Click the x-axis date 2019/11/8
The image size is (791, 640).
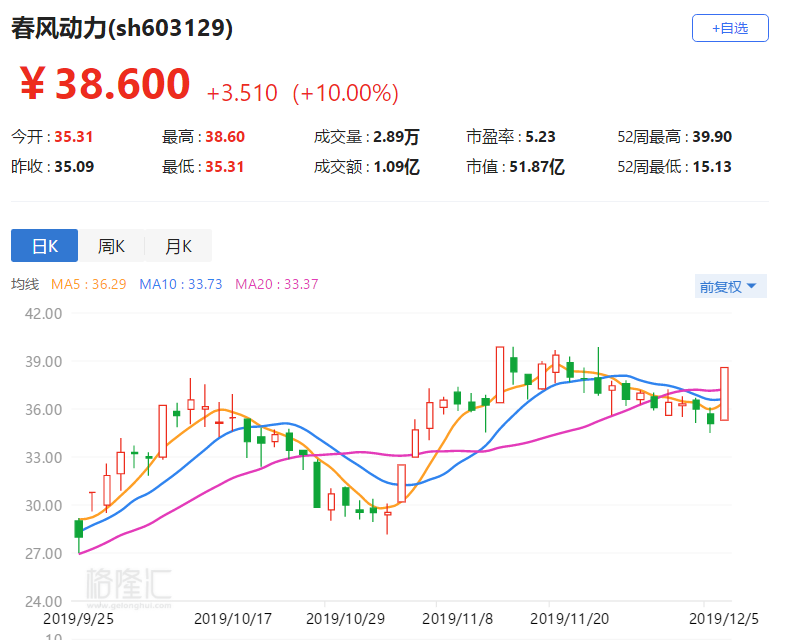point(458,619)
